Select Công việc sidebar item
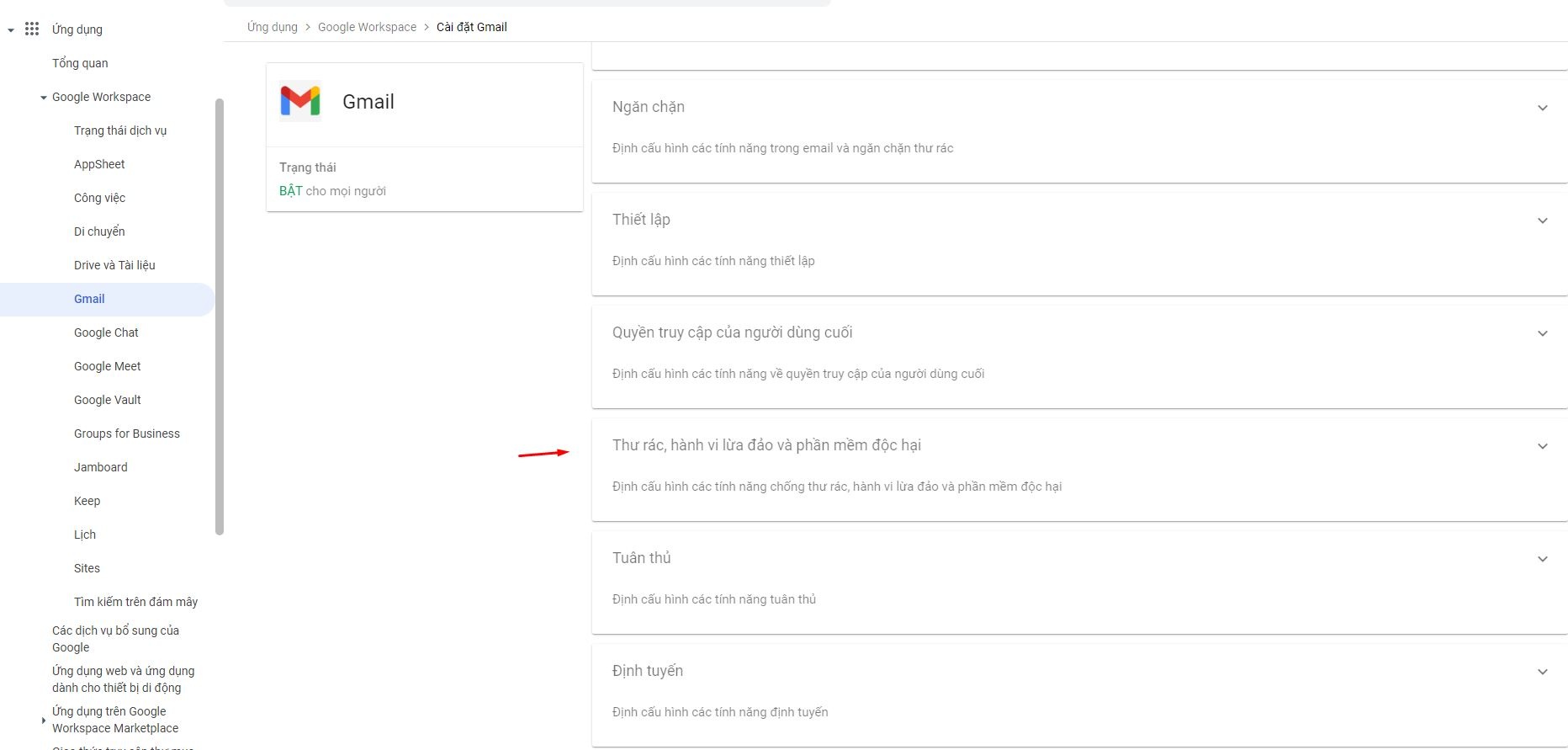 coord(99,198)
